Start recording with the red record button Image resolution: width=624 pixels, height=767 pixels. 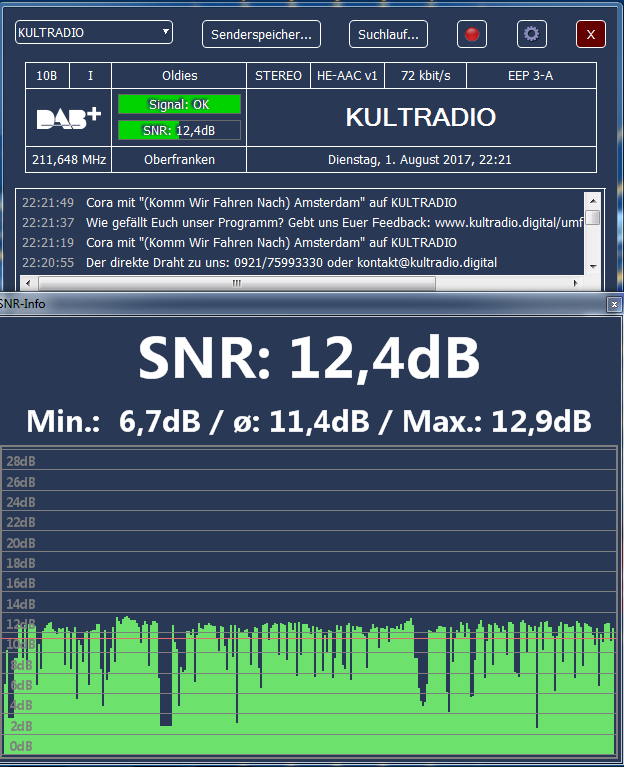[x=472, y=34]
